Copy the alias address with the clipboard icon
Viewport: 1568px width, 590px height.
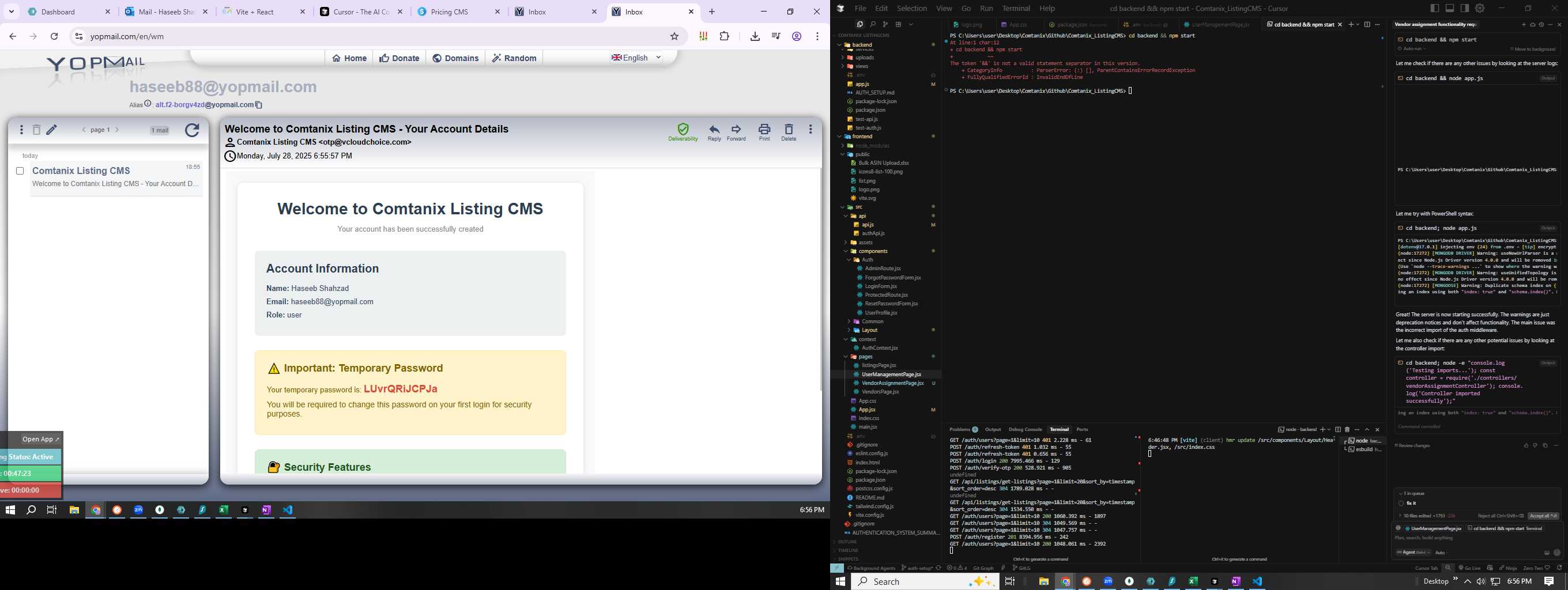click(x=259, y=105)
